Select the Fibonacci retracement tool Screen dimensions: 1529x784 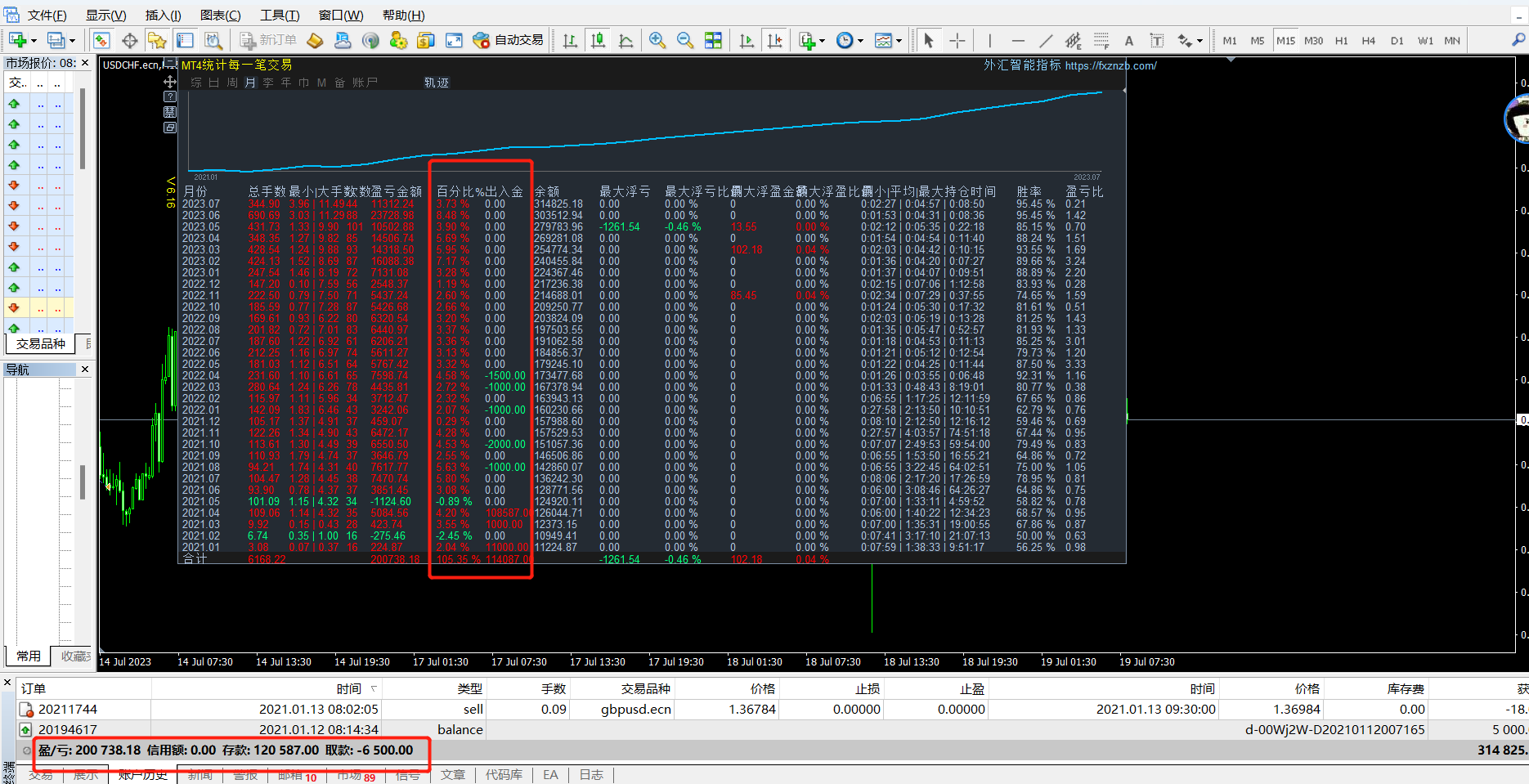tap(1101, 40)
